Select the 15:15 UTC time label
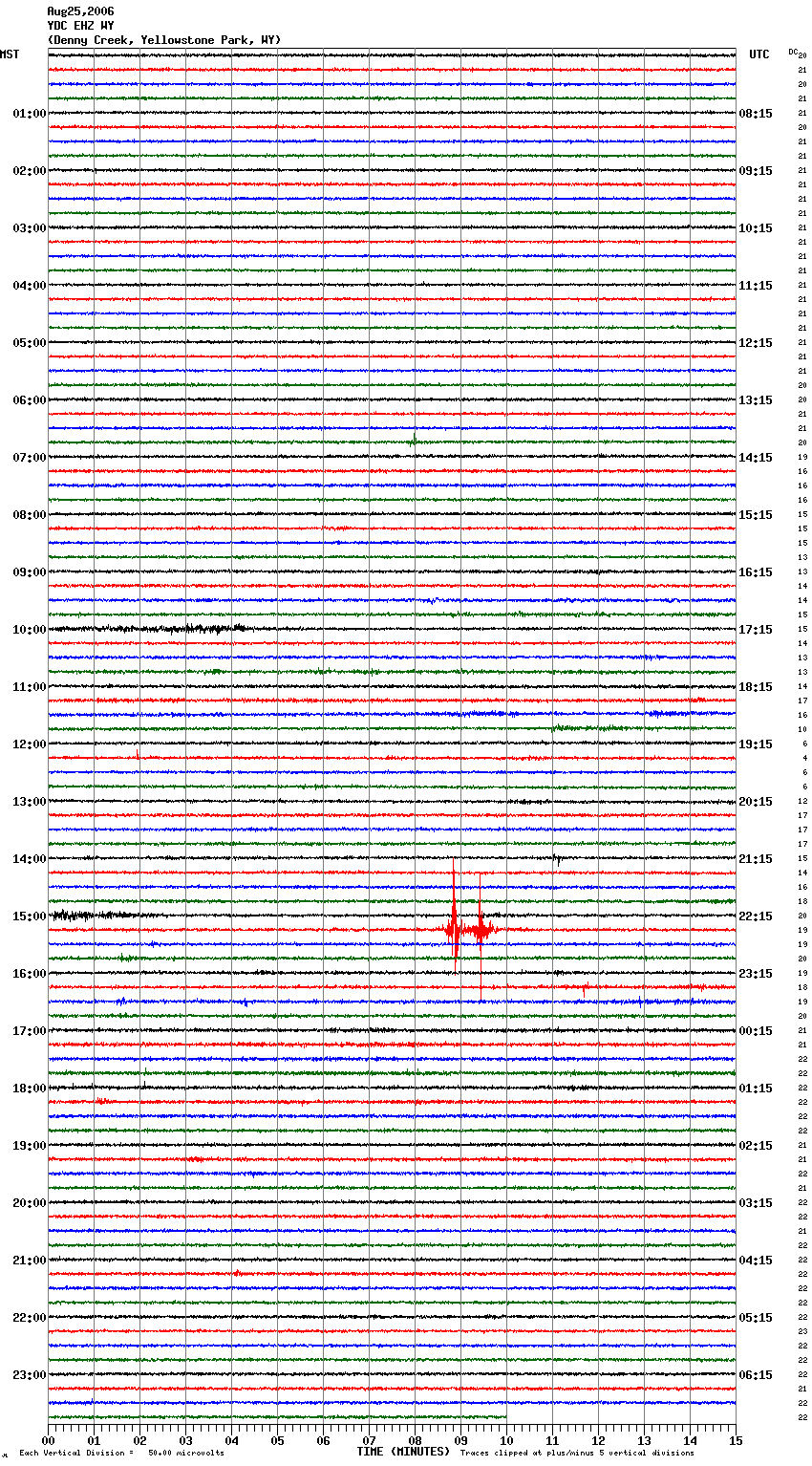 756,515
